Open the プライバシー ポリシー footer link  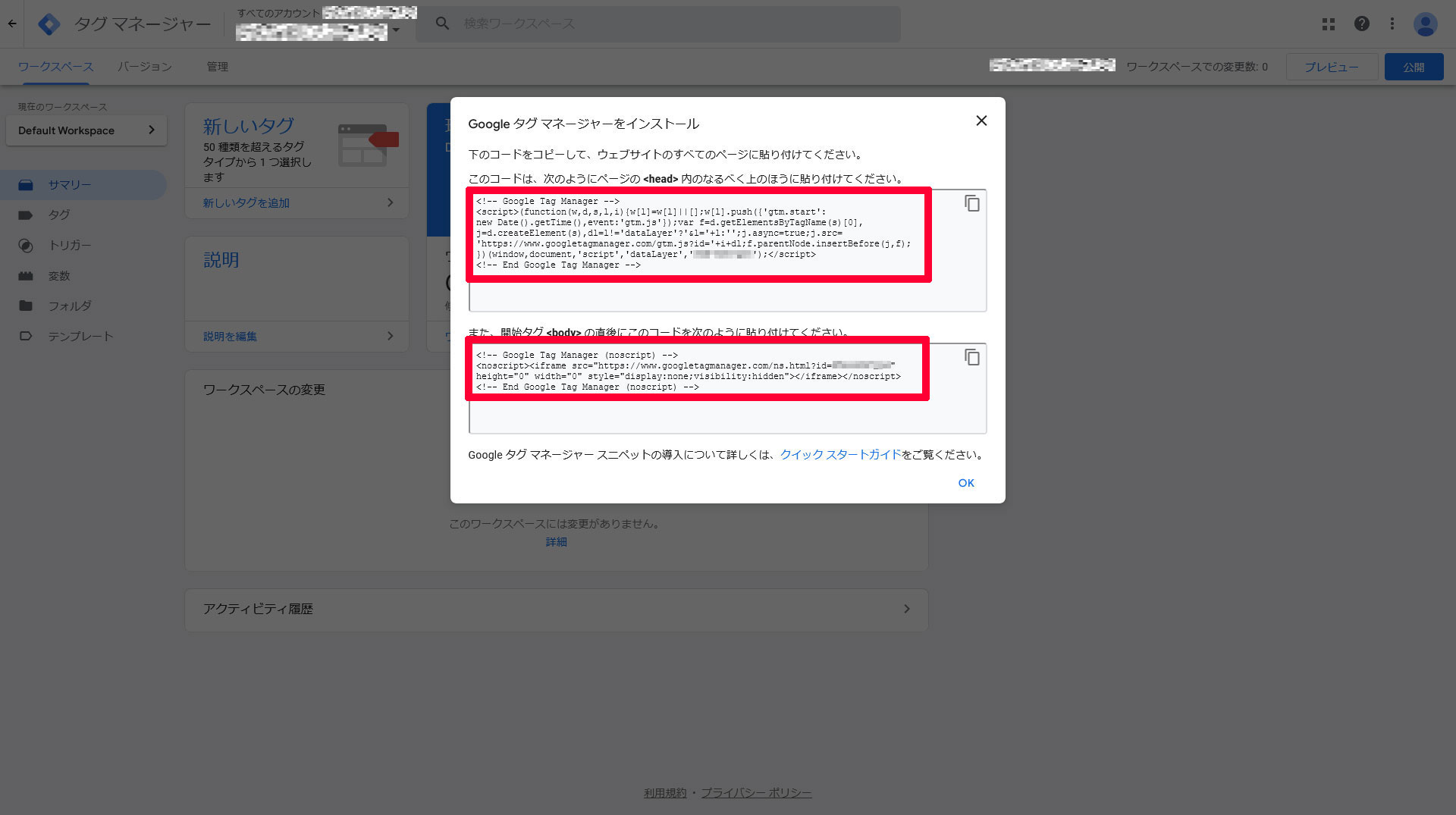point(756,793)
